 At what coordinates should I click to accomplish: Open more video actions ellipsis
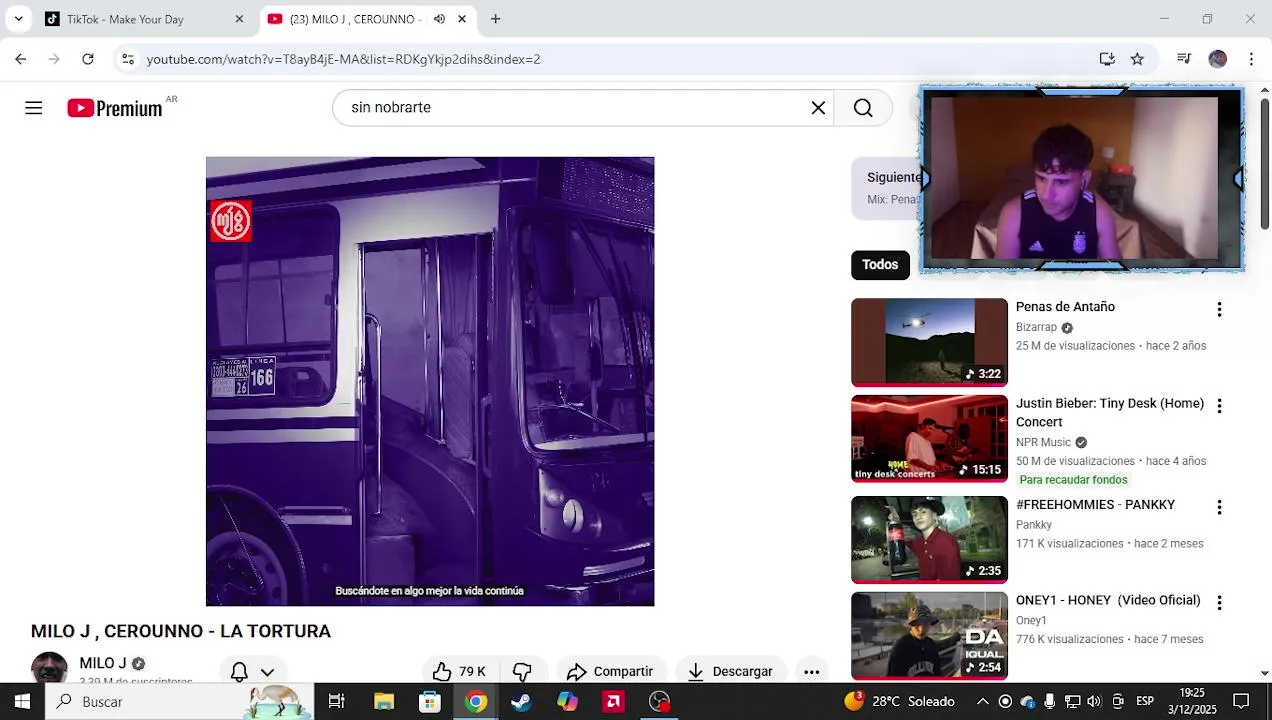tap(812, 671)
